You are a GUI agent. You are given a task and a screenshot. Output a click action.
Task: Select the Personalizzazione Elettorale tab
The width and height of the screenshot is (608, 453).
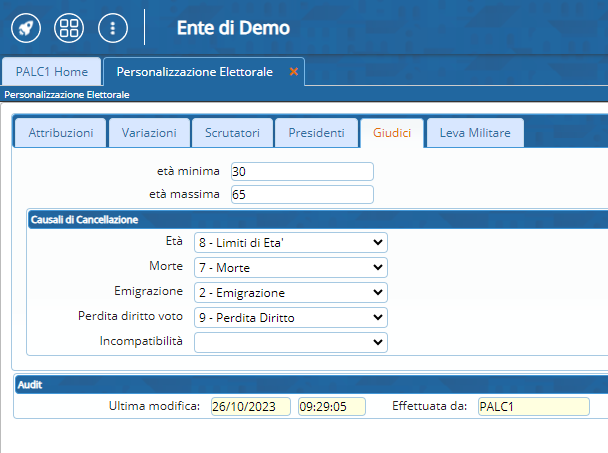coord(194,72)
